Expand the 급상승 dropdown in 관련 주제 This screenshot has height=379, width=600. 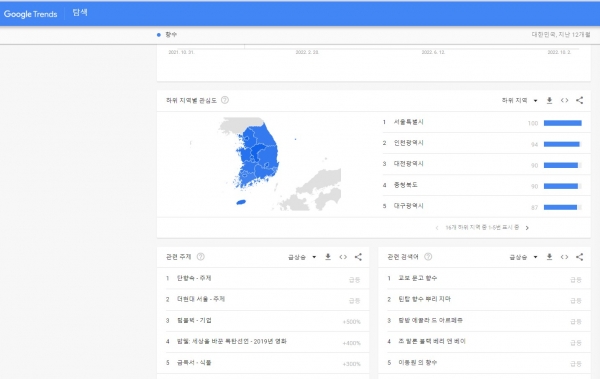click(302, 257)
